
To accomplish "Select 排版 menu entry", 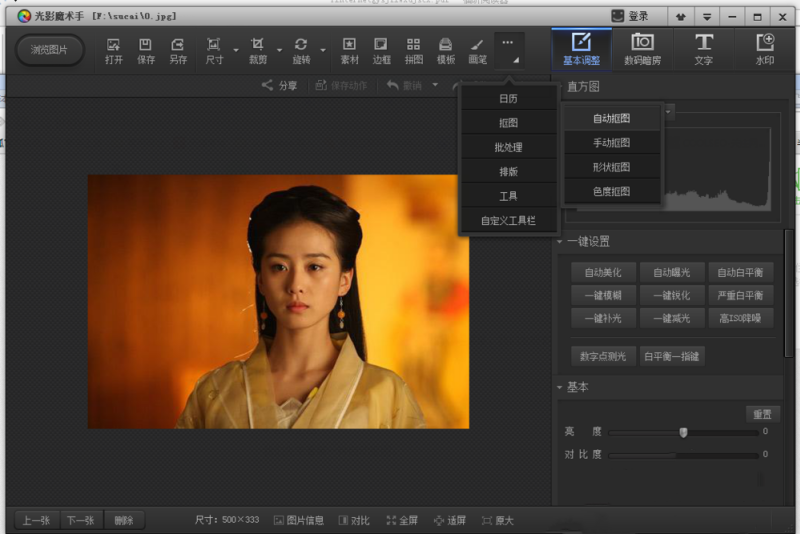I will coord(508,172).
